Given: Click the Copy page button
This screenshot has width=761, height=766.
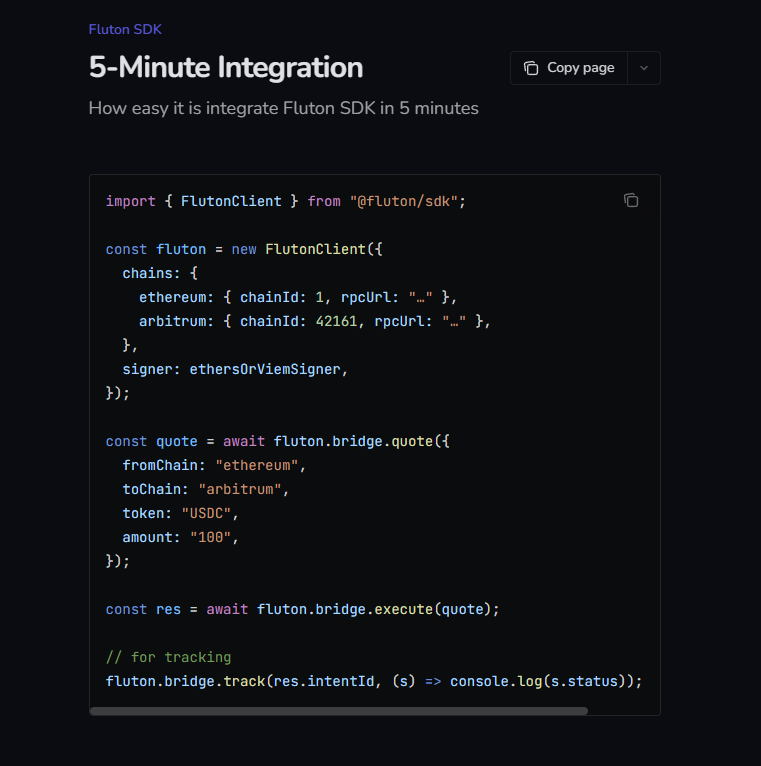Looking at the screenshot, I should click(569, 68).
